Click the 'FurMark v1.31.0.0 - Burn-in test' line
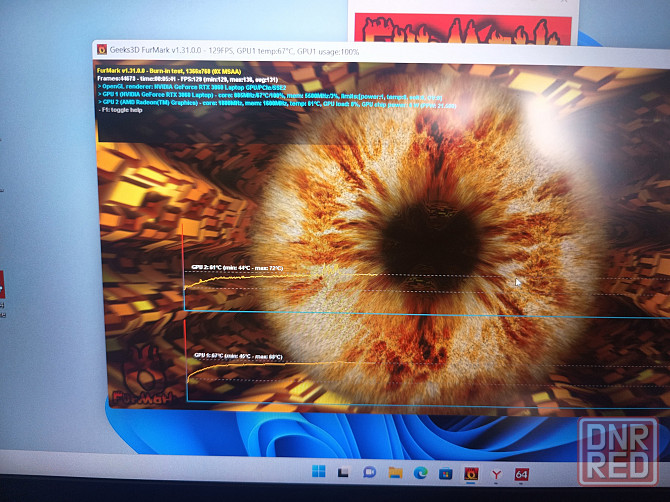Screen dimensions: 670x502 pyautogui.click(x=169, y=71)
